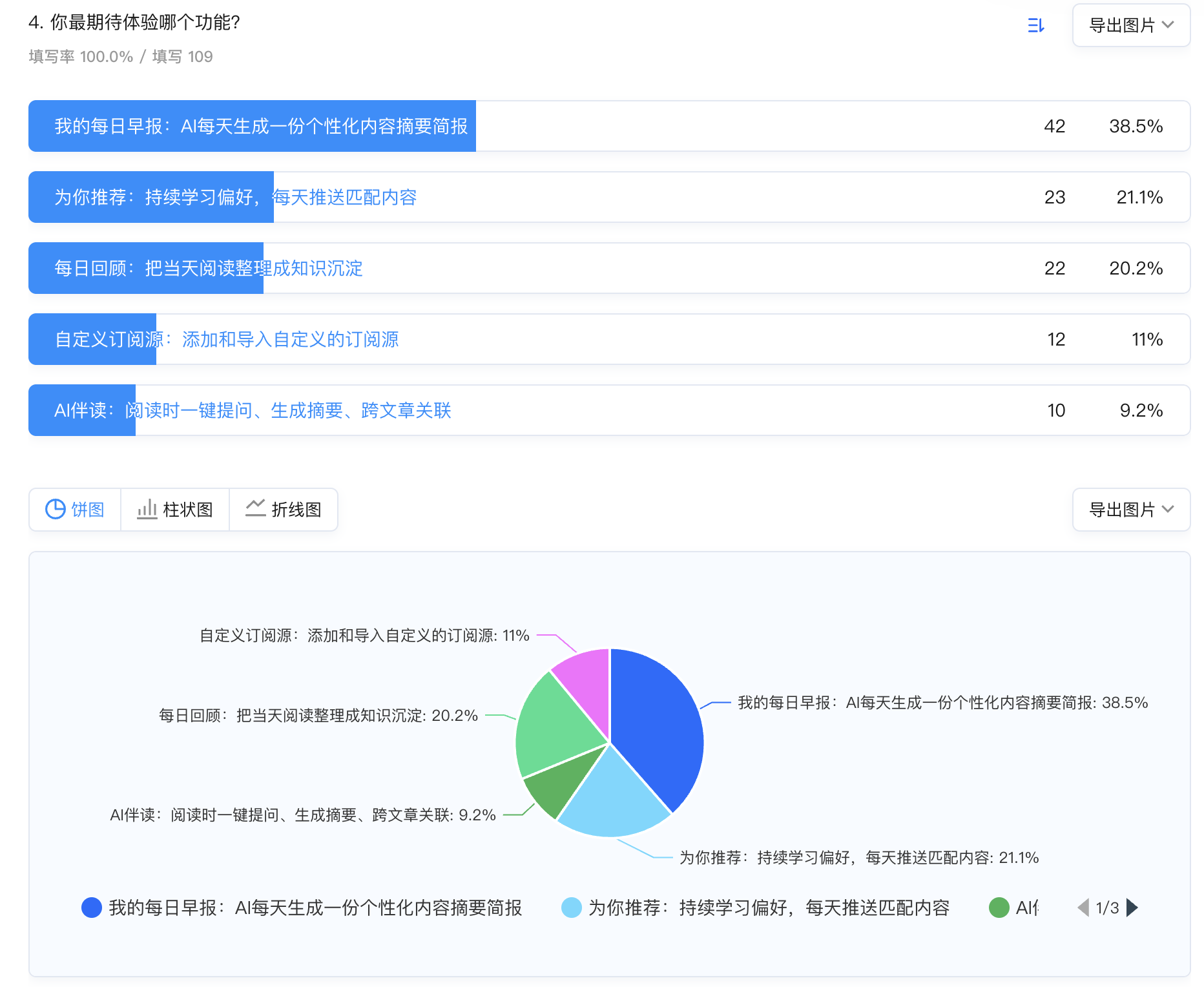This screenshot has height=987, width=1204.
Task: Select the 自定义订阅源 result bar row
Action: tap(608, 339)
